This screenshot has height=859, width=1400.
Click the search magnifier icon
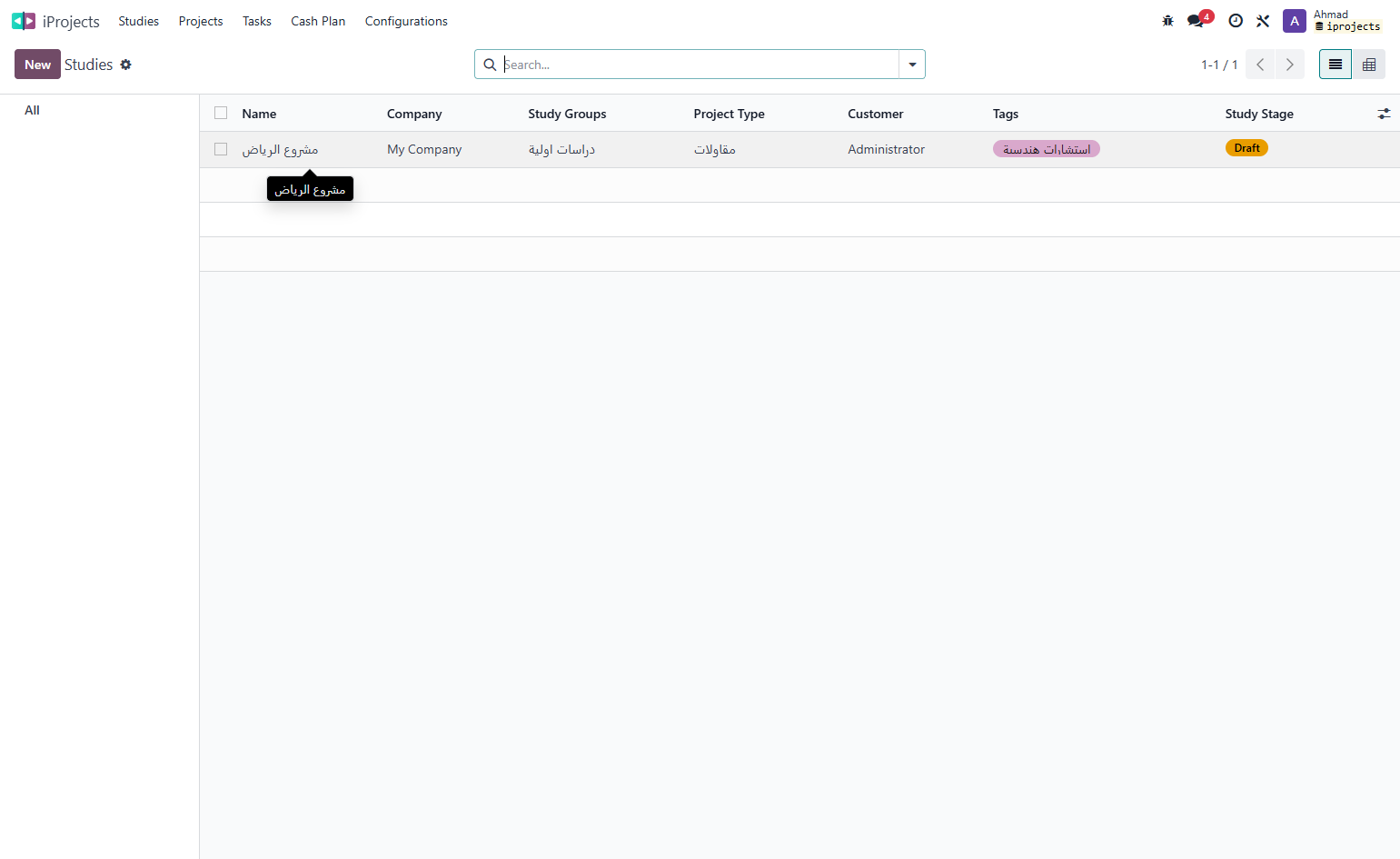490,65
